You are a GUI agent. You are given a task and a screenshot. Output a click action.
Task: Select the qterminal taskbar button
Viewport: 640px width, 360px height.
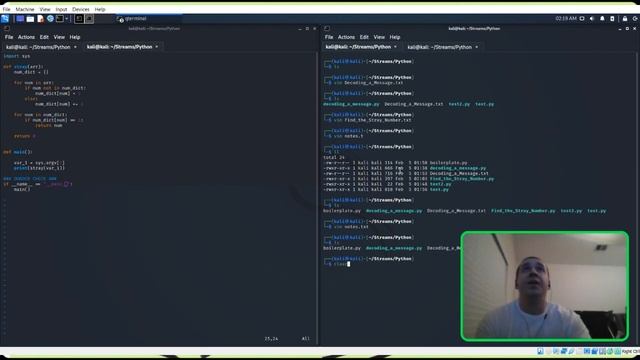click(x=149, y=18)
